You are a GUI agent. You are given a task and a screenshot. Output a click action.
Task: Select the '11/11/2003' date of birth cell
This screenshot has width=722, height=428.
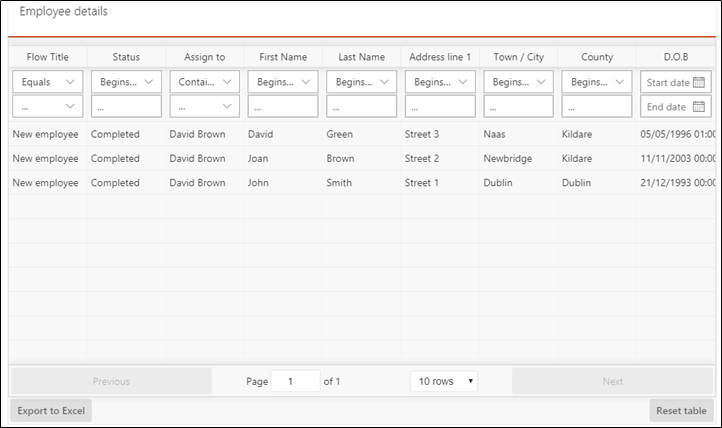pyautogui.click(x=678, y=158)
